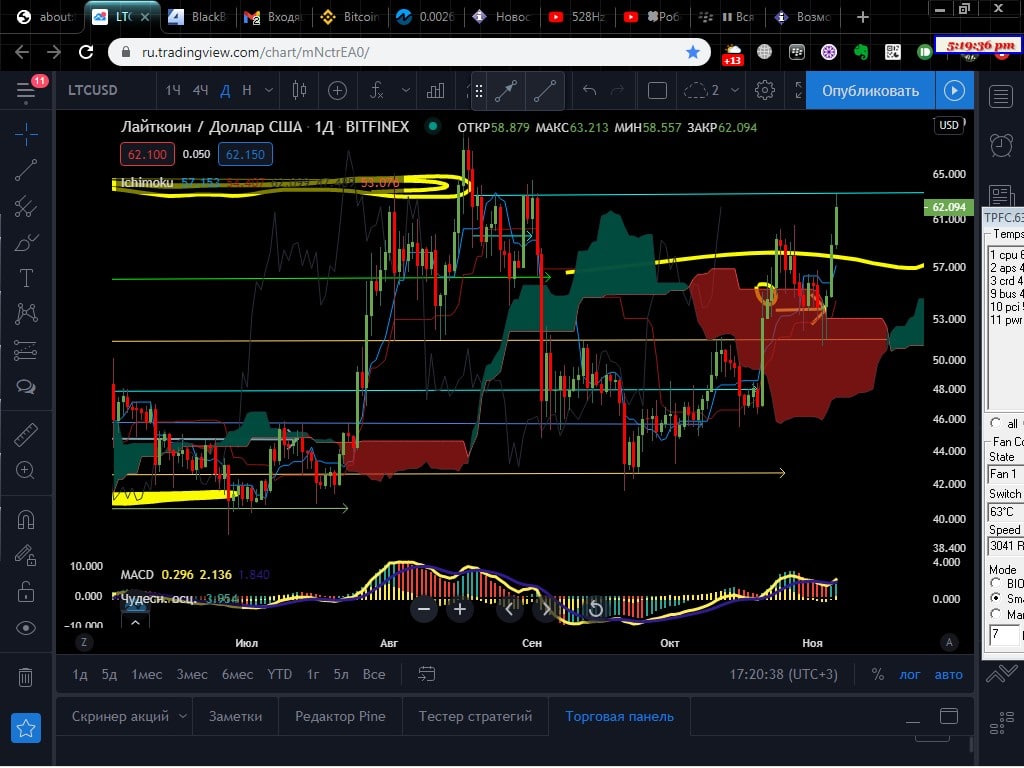The image size is (1024, 768).
Task: Open the Заметки tab
Action: pos(235,716)
